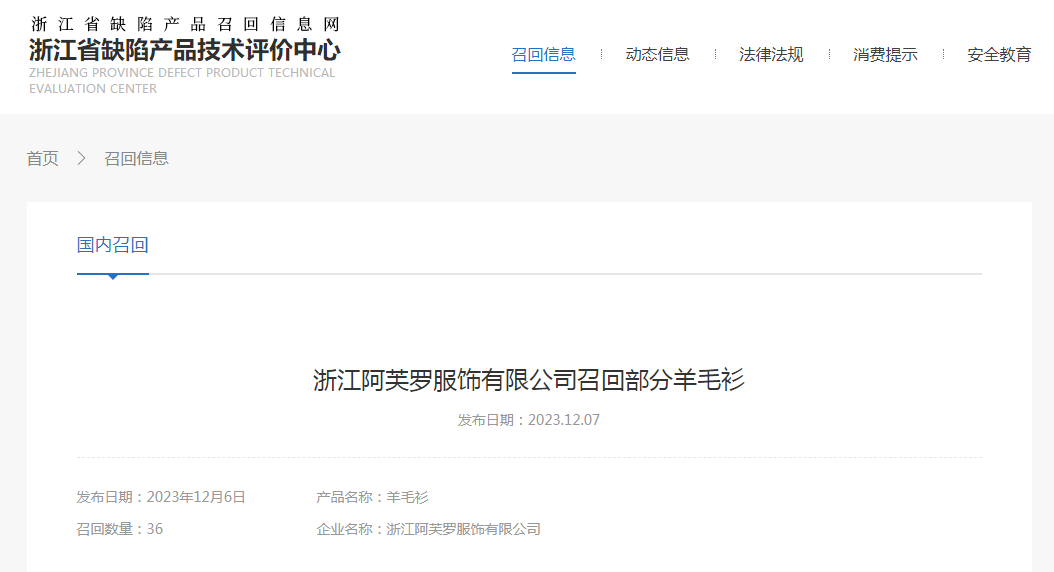Click the 浙江省缺陷产品召回信息网 header text
The image size is (1054, 572).
[184, 24]
